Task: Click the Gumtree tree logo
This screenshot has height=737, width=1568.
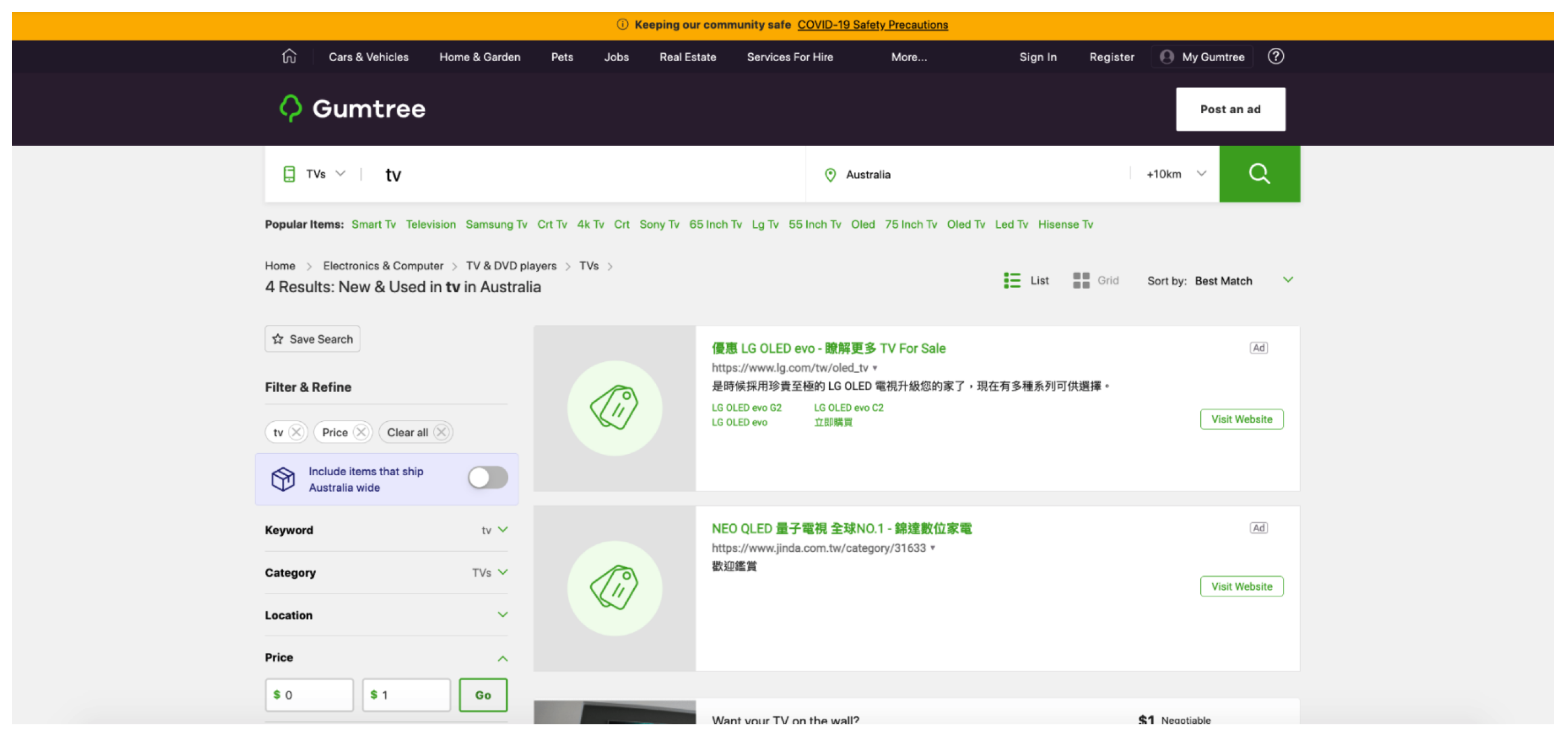Action: [x=290, y=108]
